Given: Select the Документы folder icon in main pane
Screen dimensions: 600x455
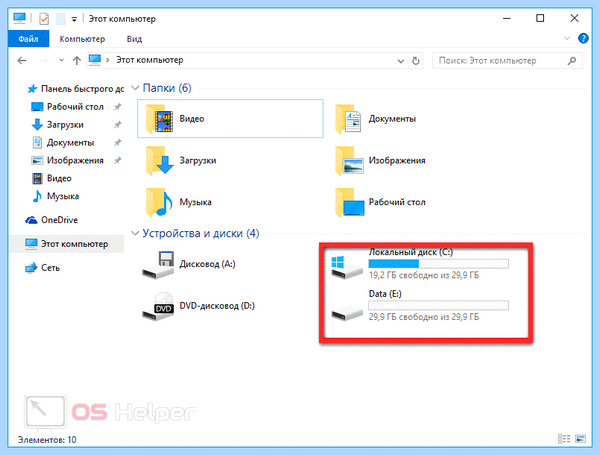Looking at the screenshot, I should [348, 119].
